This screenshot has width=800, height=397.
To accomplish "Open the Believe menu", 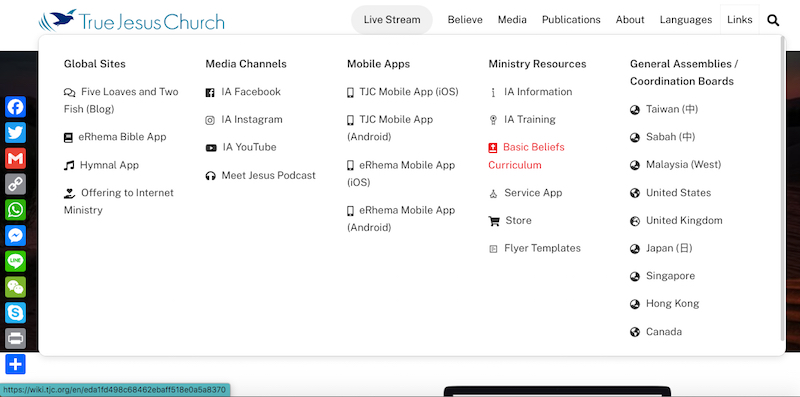I will click(465, 20).
